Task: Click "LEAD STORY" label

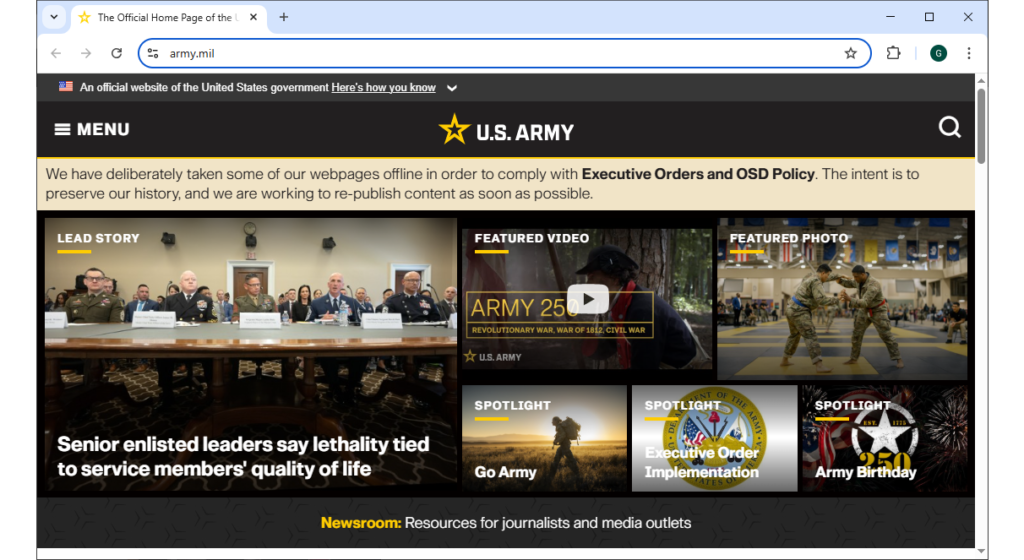Action: [98, 238]
